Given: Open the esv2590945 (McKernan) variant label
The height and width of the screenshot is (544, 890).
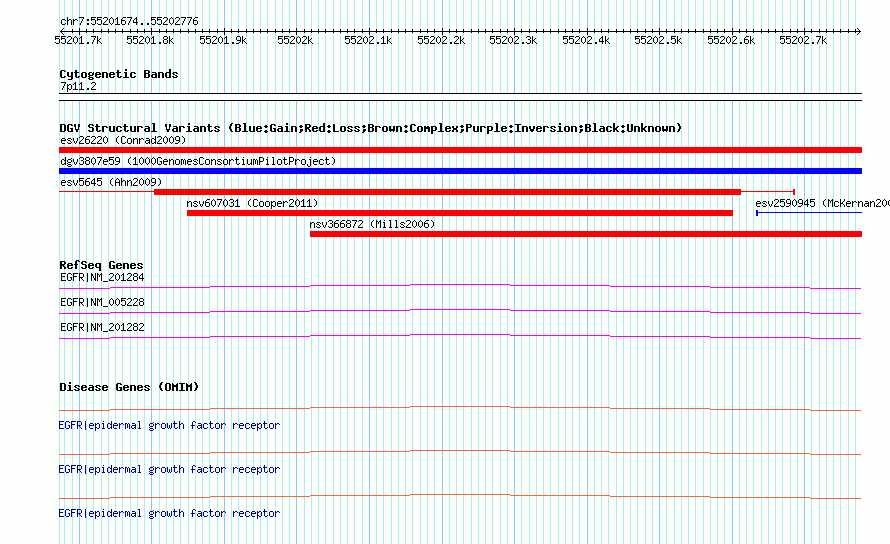Looking at the screenshot, I should tap(822, 203).
